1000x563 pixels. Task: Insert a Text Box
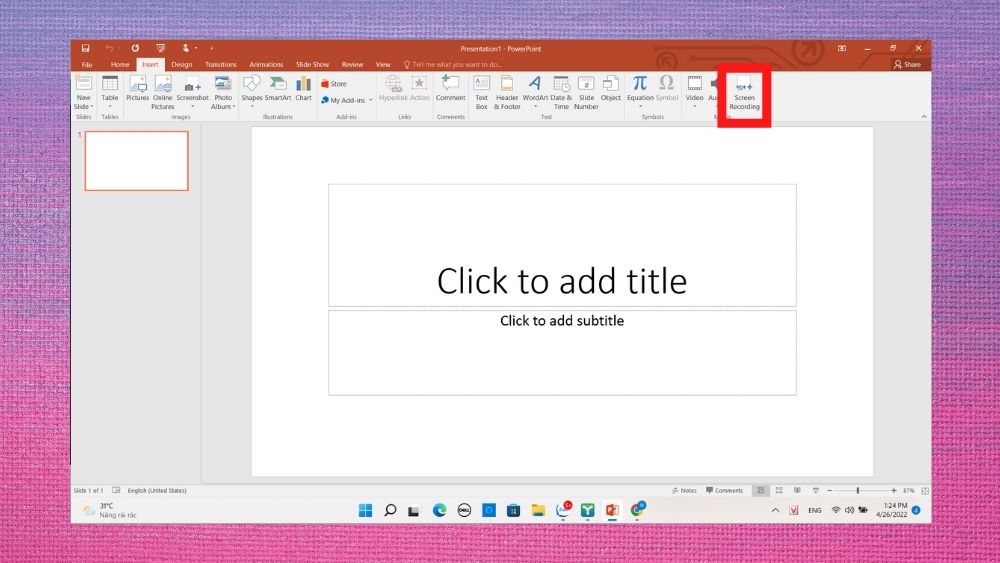click(482, 93)
